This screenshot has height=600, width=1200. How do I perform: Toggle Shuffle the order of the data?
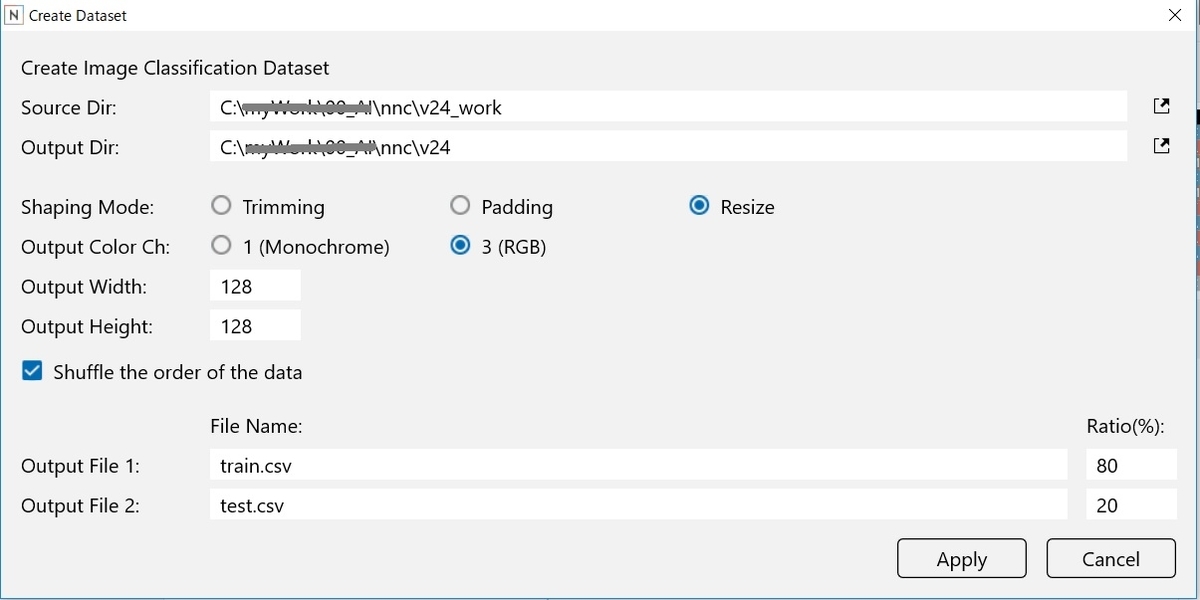click(32, 372)
